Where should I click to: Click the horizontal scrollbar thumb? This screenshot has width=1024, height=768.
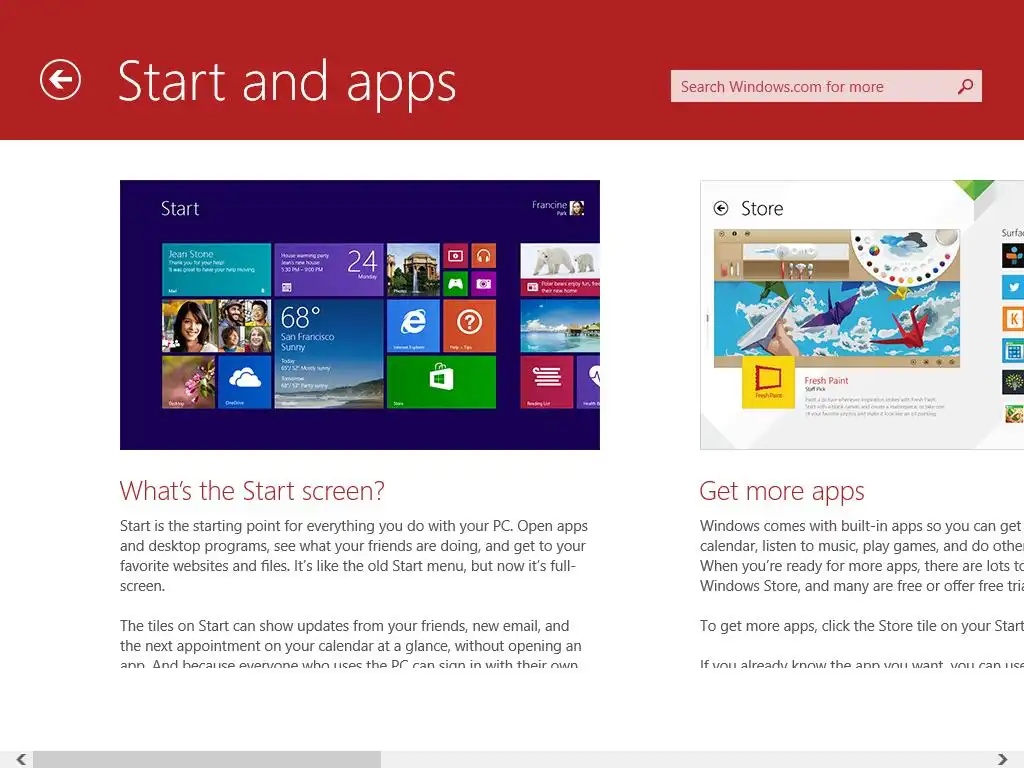(x=207, y=759)
